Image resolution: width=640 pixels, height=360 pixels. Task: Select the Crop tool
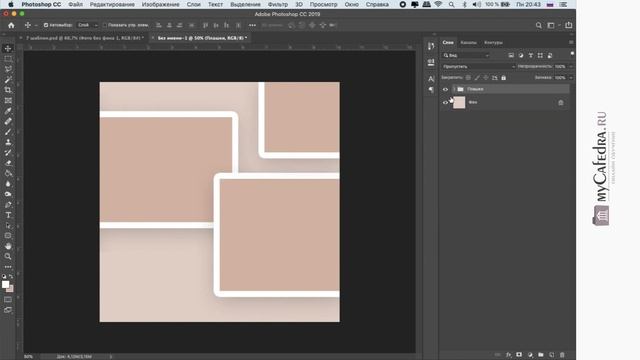pos(8,90)
